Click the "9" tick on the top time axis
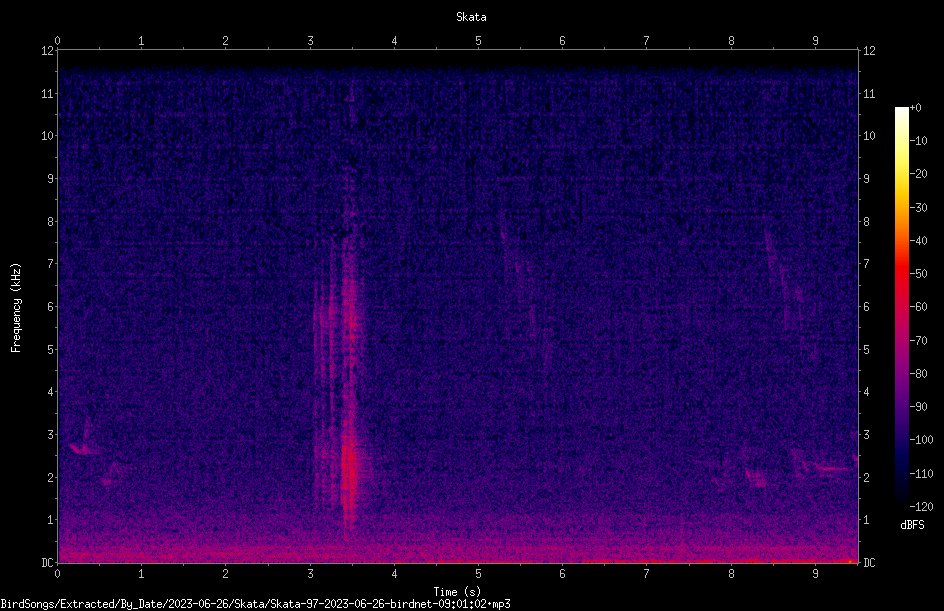 (815, 41)
